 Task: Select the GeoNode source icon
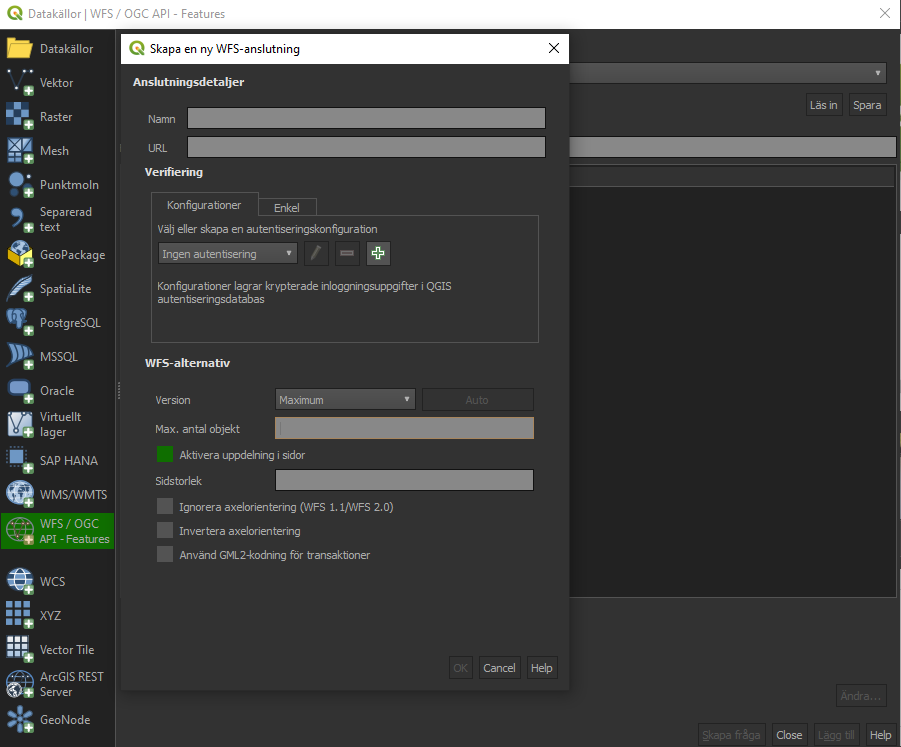click(20, 719)
